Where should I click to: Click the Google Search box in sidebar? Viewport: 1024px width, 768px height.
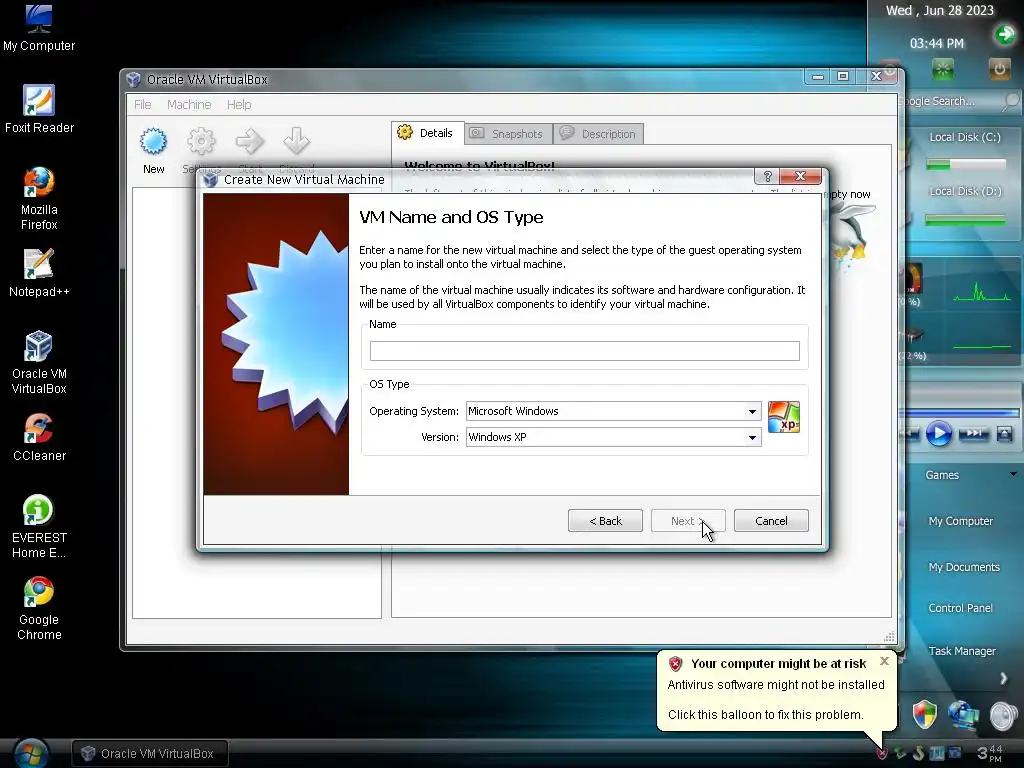[x=950, y=101]
